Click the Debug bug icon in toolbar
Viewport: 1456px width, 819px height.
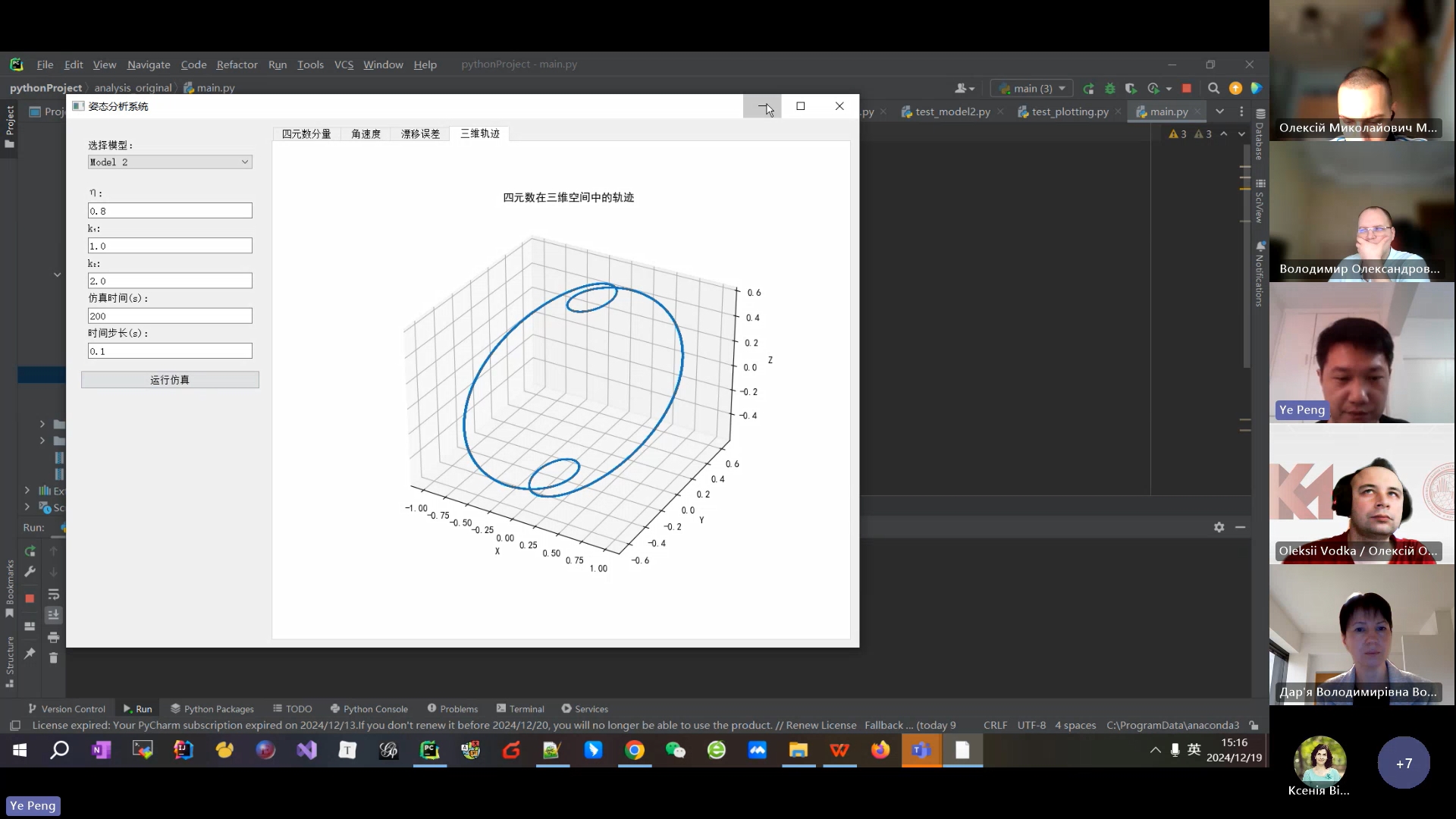(x=1110, y=89)
